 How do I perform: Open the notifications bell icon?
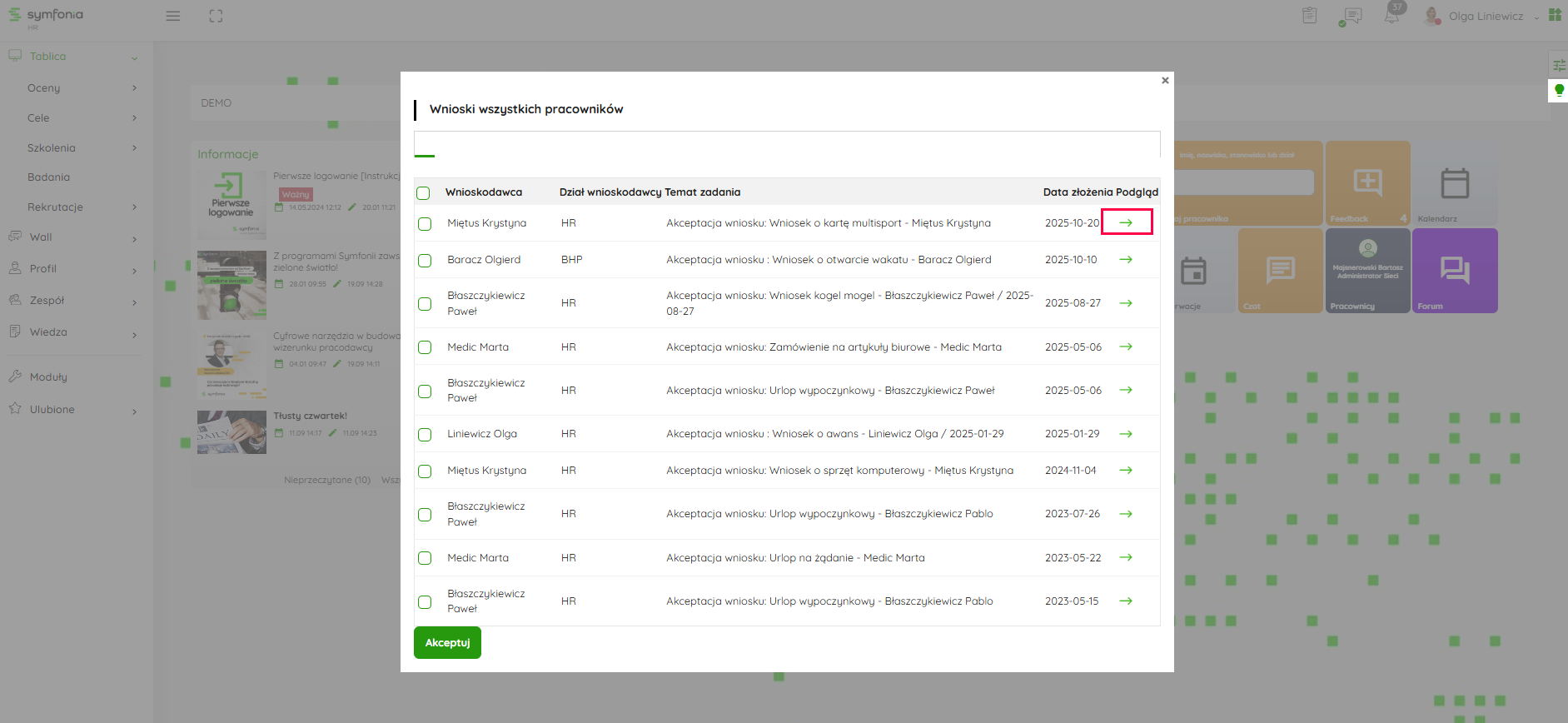[1391, 16]
